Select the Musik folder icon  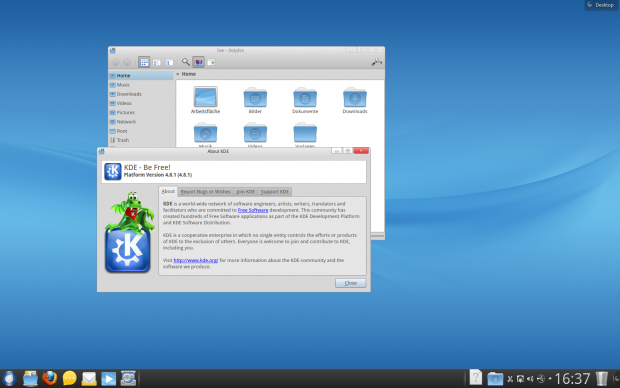click(205, 132)
